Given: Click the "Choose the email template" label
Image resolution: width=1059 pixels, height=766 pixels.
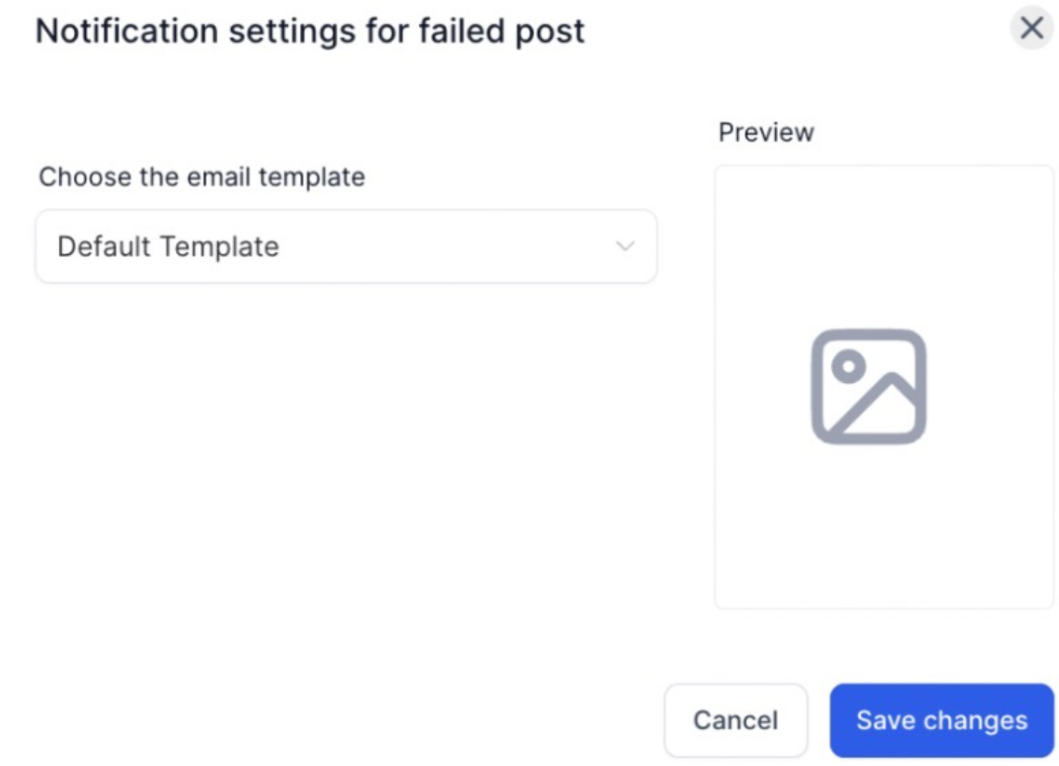Looking at the screenshot, I should pyautogui.click(x=202, y=177).
